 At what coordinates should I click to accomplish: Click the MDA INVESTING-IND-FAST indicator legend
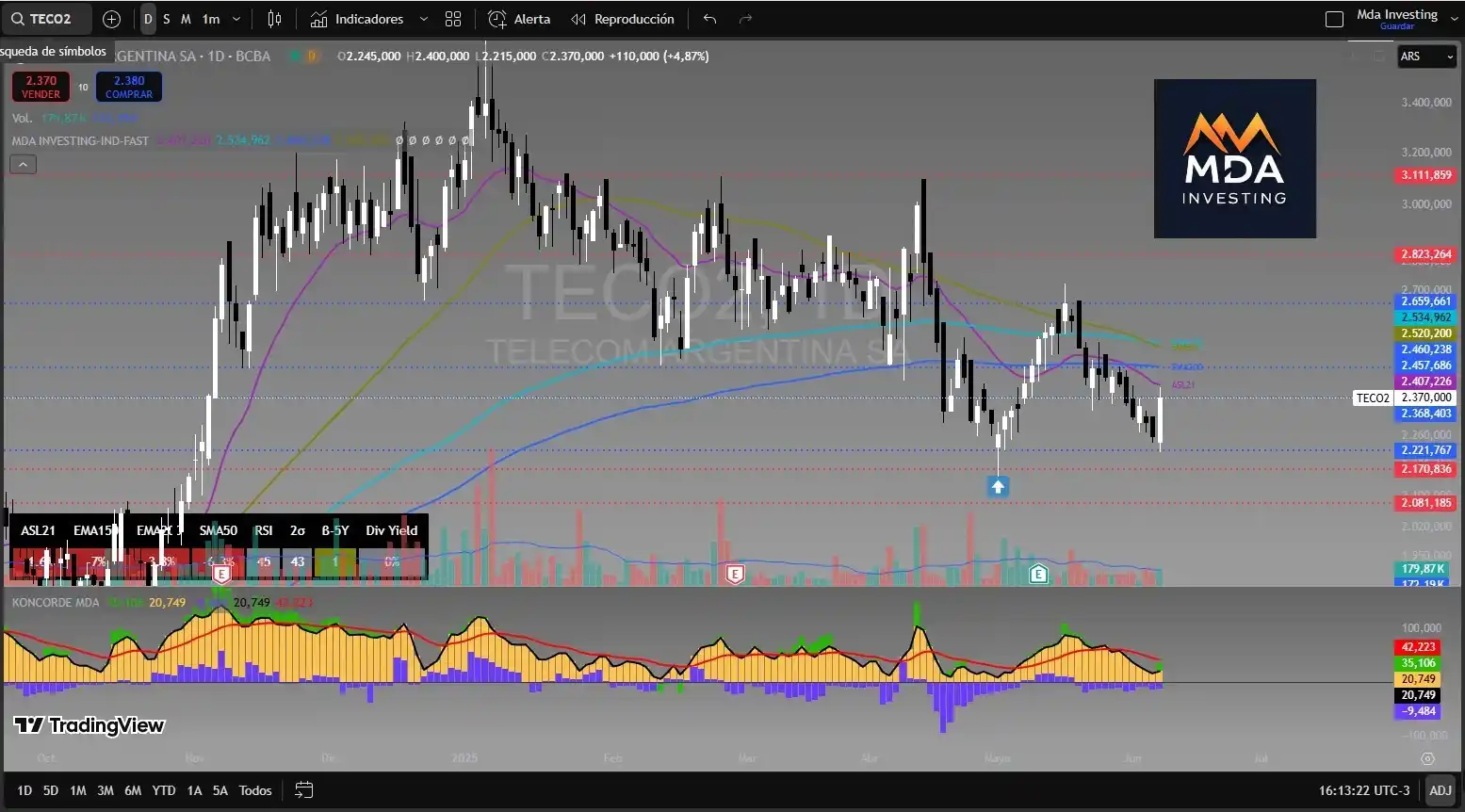click(x=80, y=140)
